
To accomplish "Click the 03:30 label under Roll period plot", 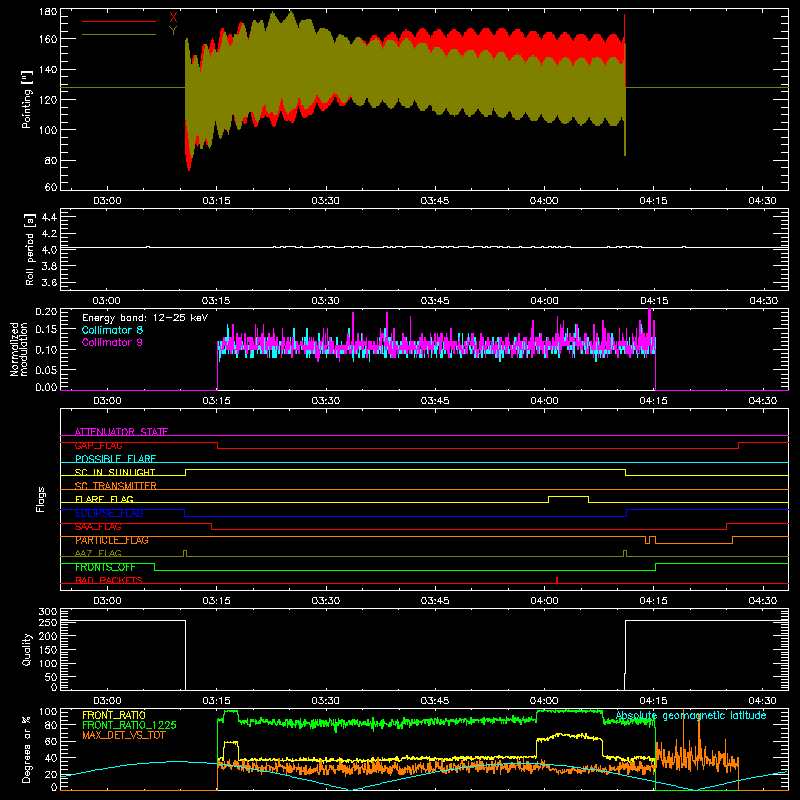I will tap(326, 301).
